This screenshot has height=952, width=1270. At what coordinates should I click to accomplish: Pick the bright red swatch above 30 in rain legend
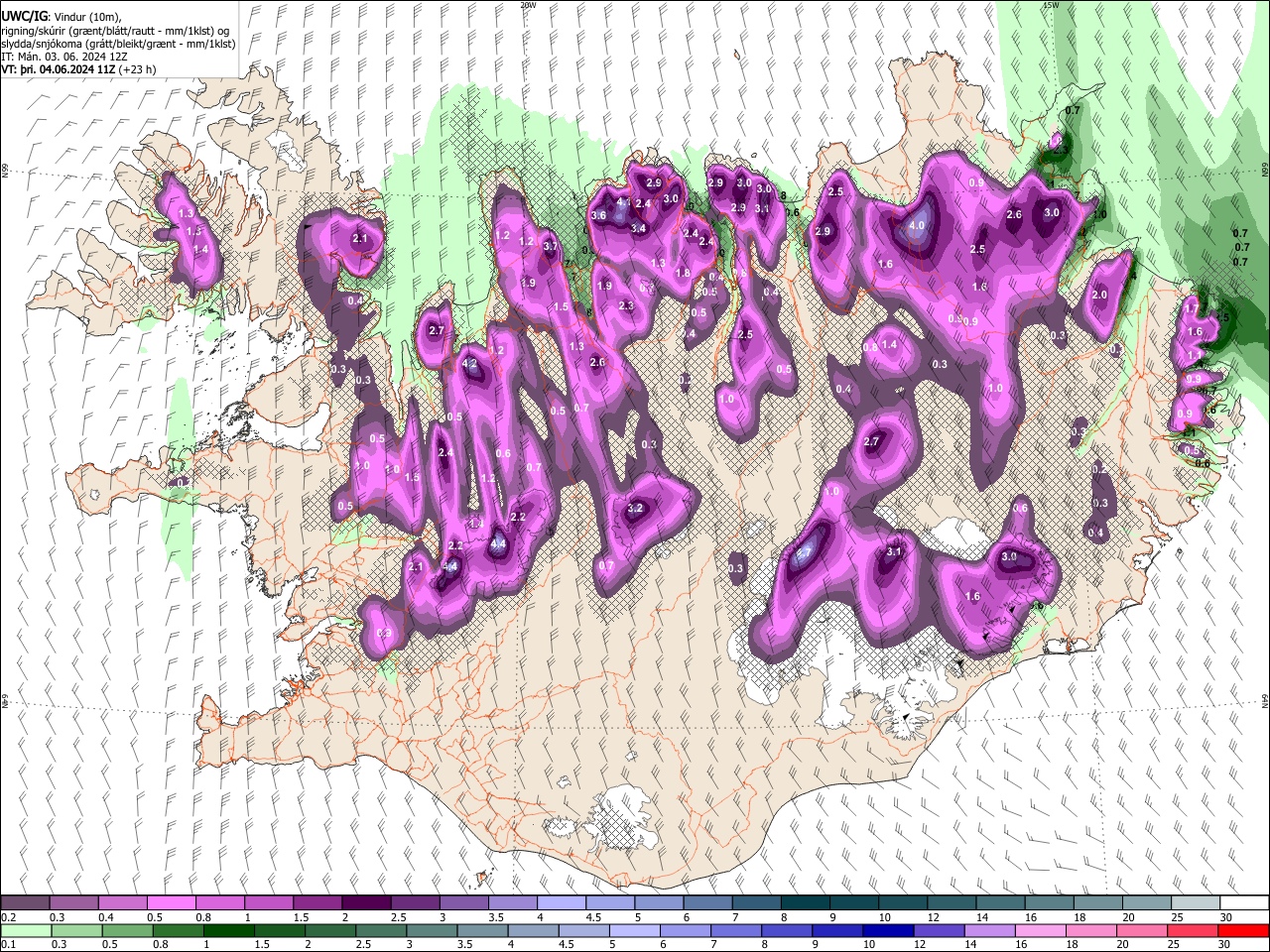pyautogui.click(x=1243, y=930)
